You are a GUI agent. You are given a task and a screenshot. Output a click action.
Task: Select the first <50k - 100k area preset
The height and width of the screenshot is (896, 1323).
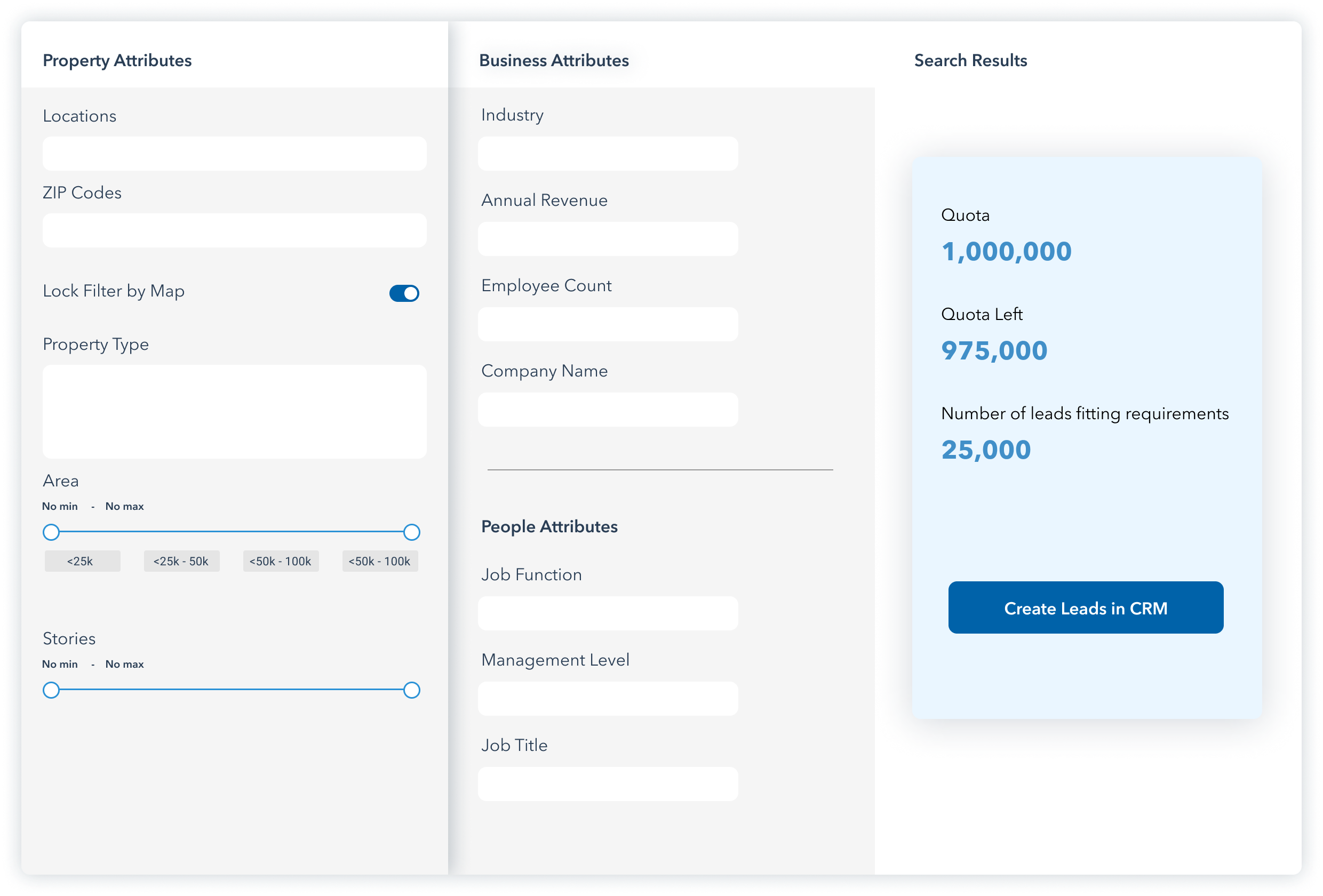click(x=281, y=561)
